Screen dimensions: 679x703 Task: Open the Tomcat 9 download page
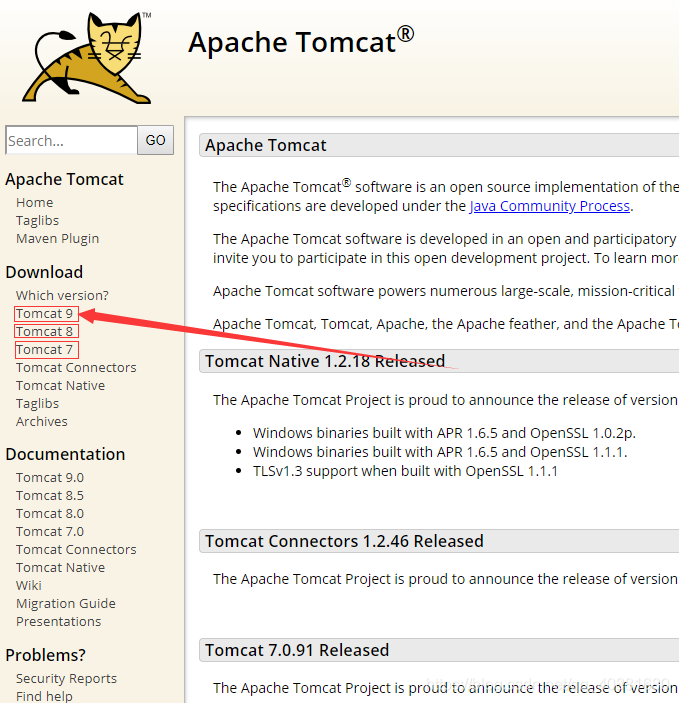coord(45,313)
